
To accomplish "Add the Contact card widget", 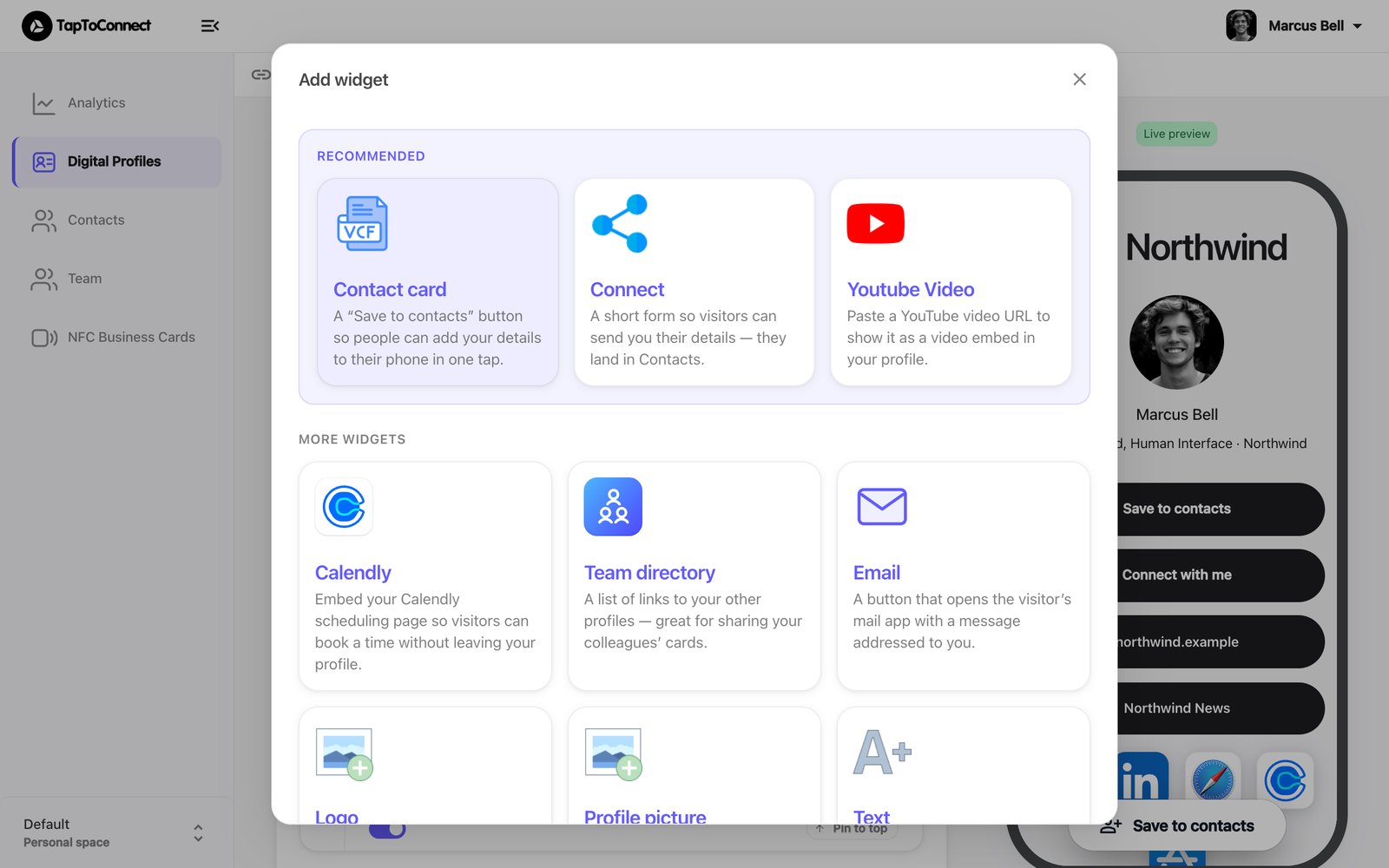I will (438, 282).
